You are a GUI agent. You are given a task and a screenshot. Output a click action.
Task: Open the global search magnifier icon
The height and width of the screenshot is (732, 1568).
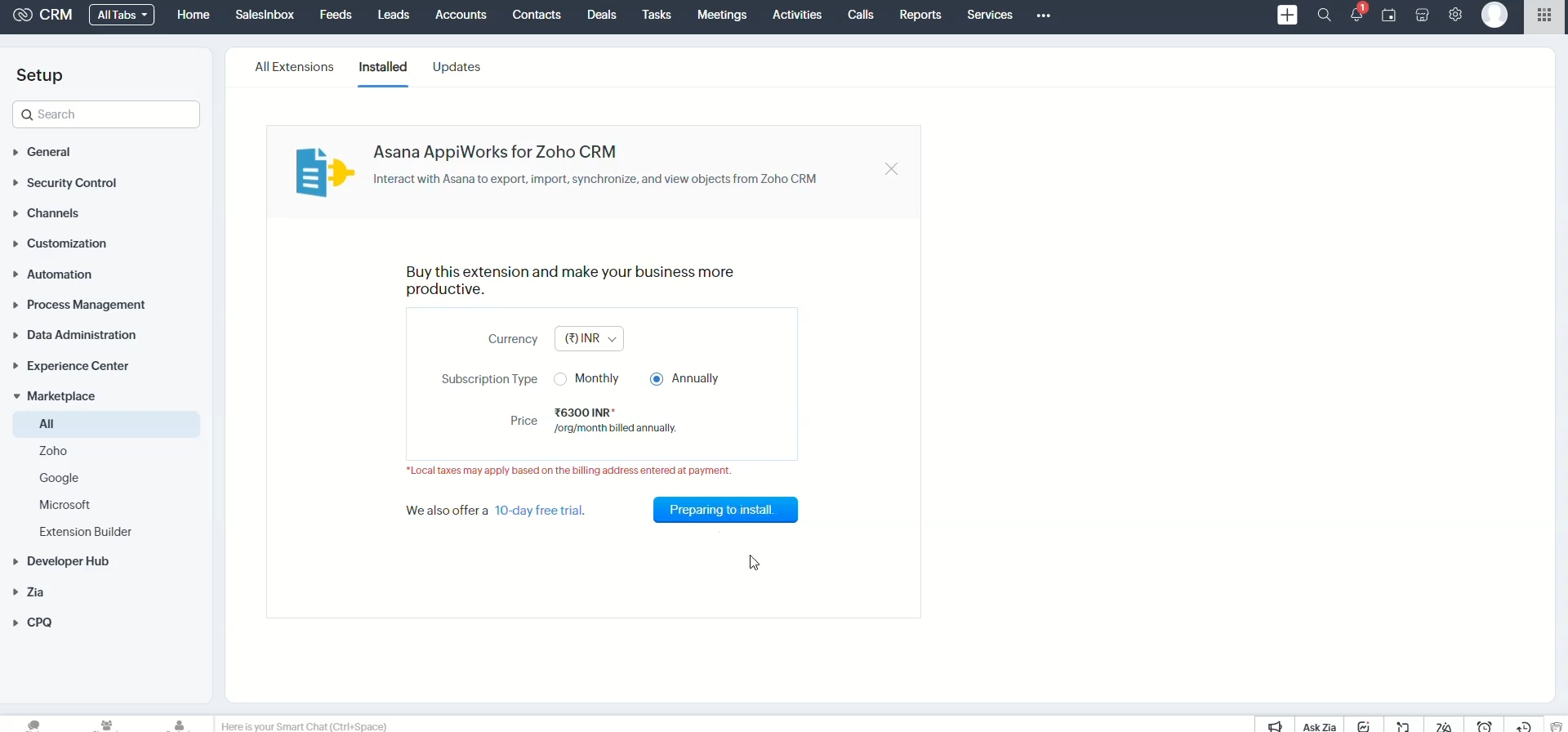point(1325,15)
